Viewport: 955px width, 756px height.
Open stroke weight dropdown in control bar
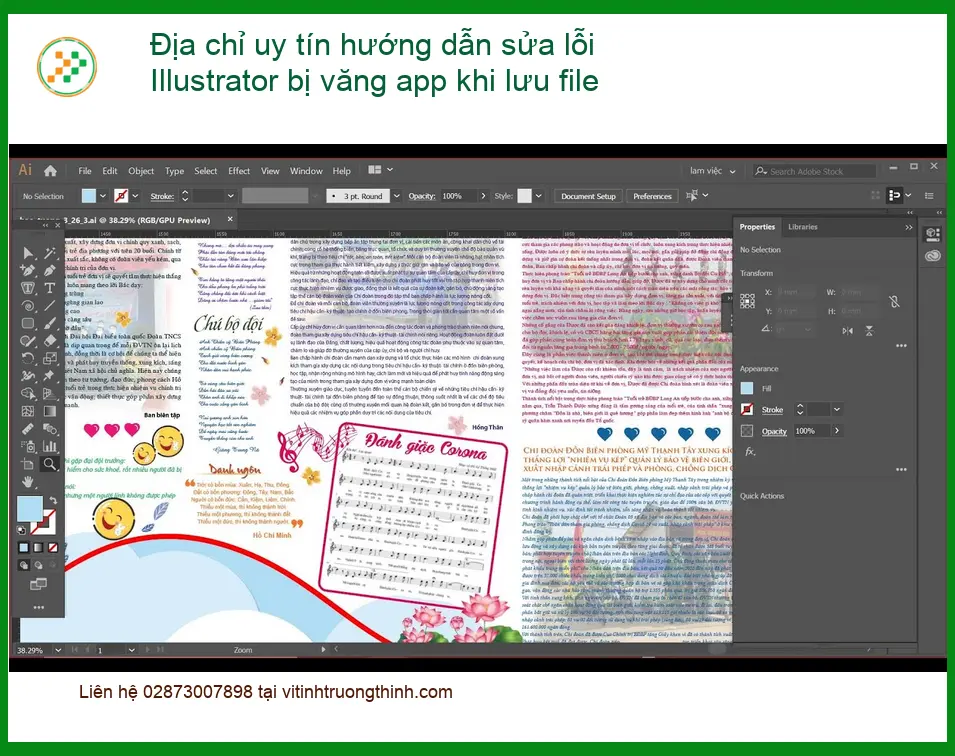230,196
